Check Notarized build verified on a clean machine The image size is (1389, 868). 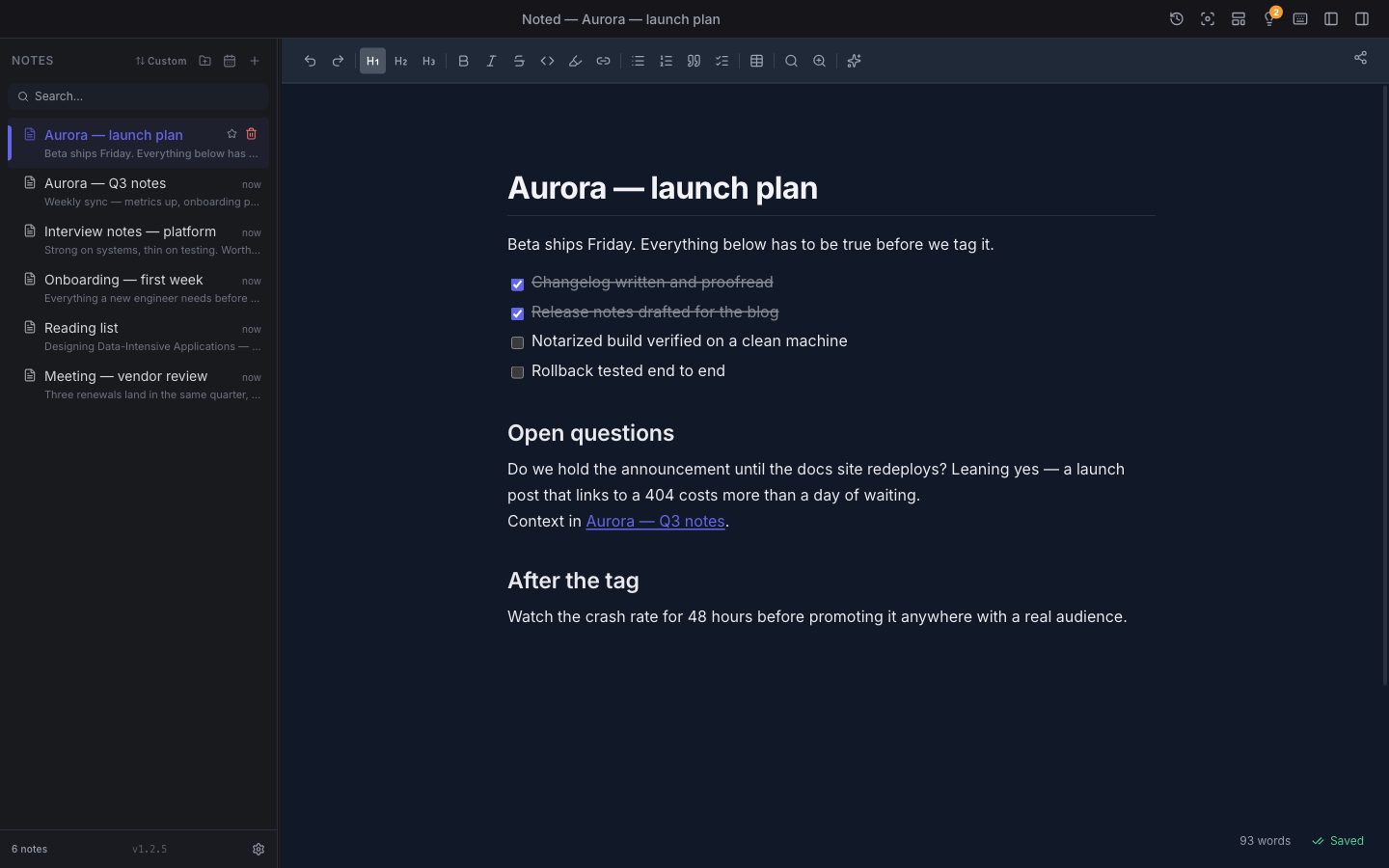point(517,343)
